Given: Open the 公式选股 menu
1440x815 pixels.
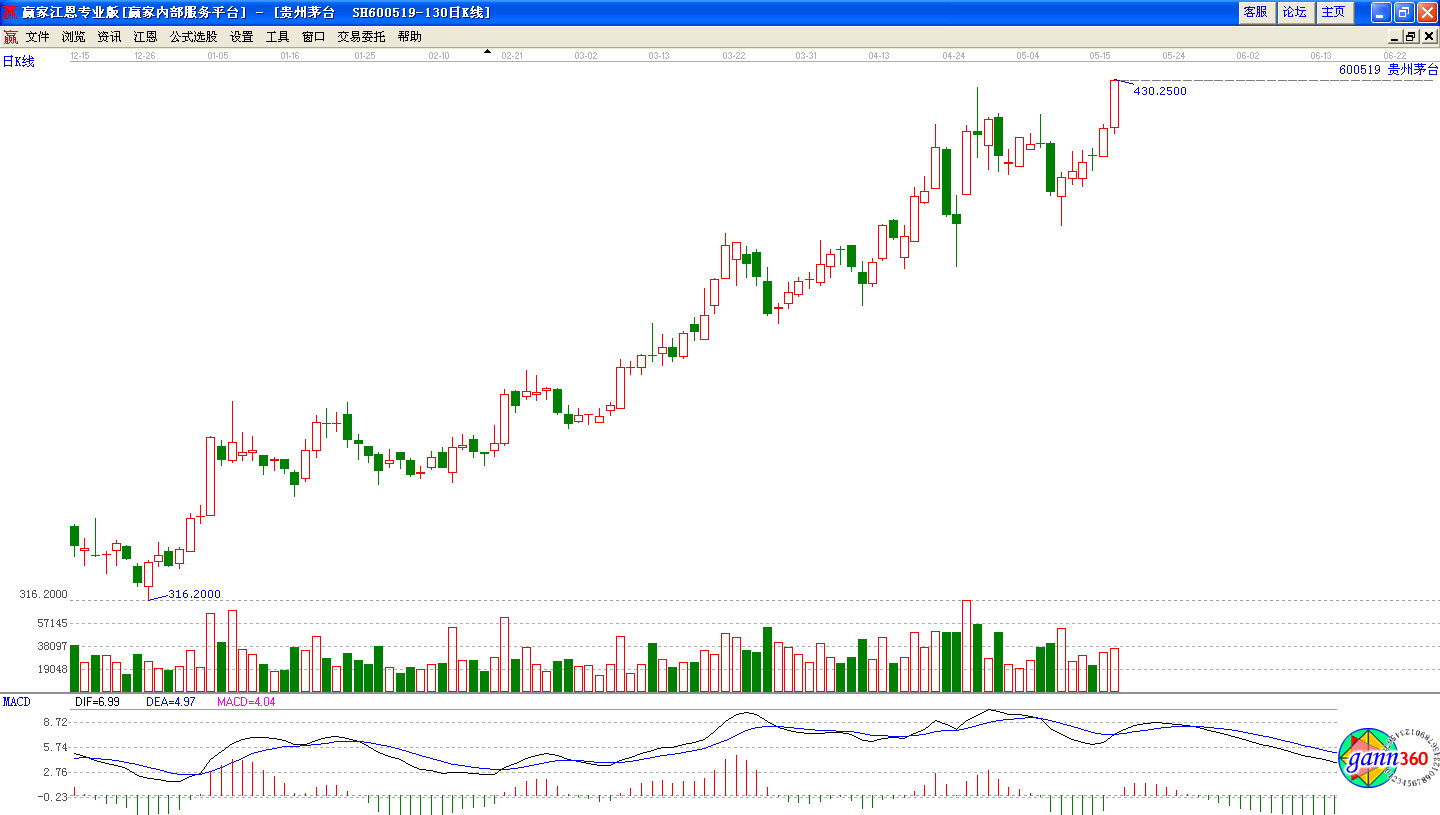Looking at the screenshot, I should 193,37.
